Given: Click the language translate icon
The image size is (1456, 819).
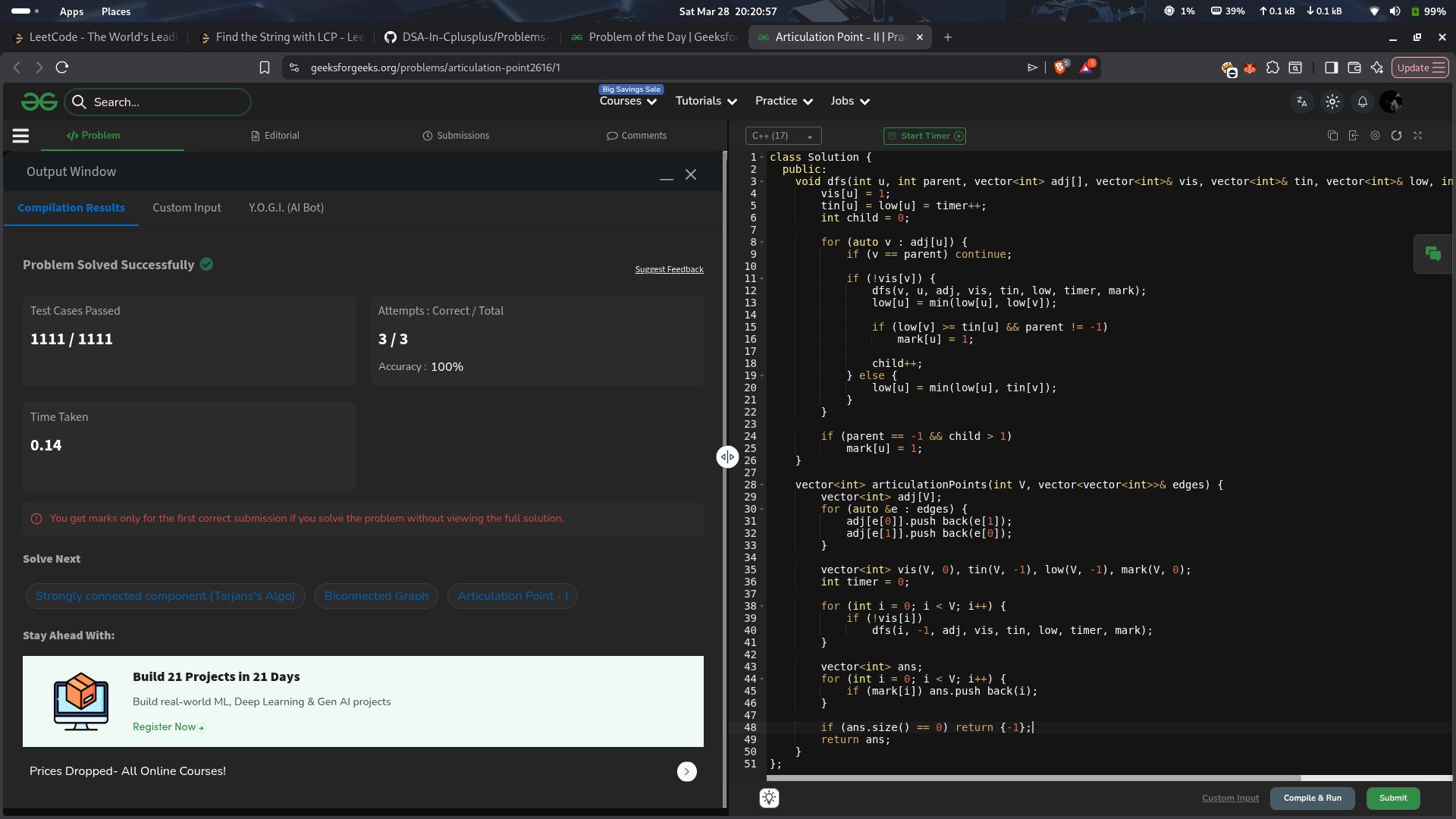Looking at the screenshot, I should [1302, 102].
